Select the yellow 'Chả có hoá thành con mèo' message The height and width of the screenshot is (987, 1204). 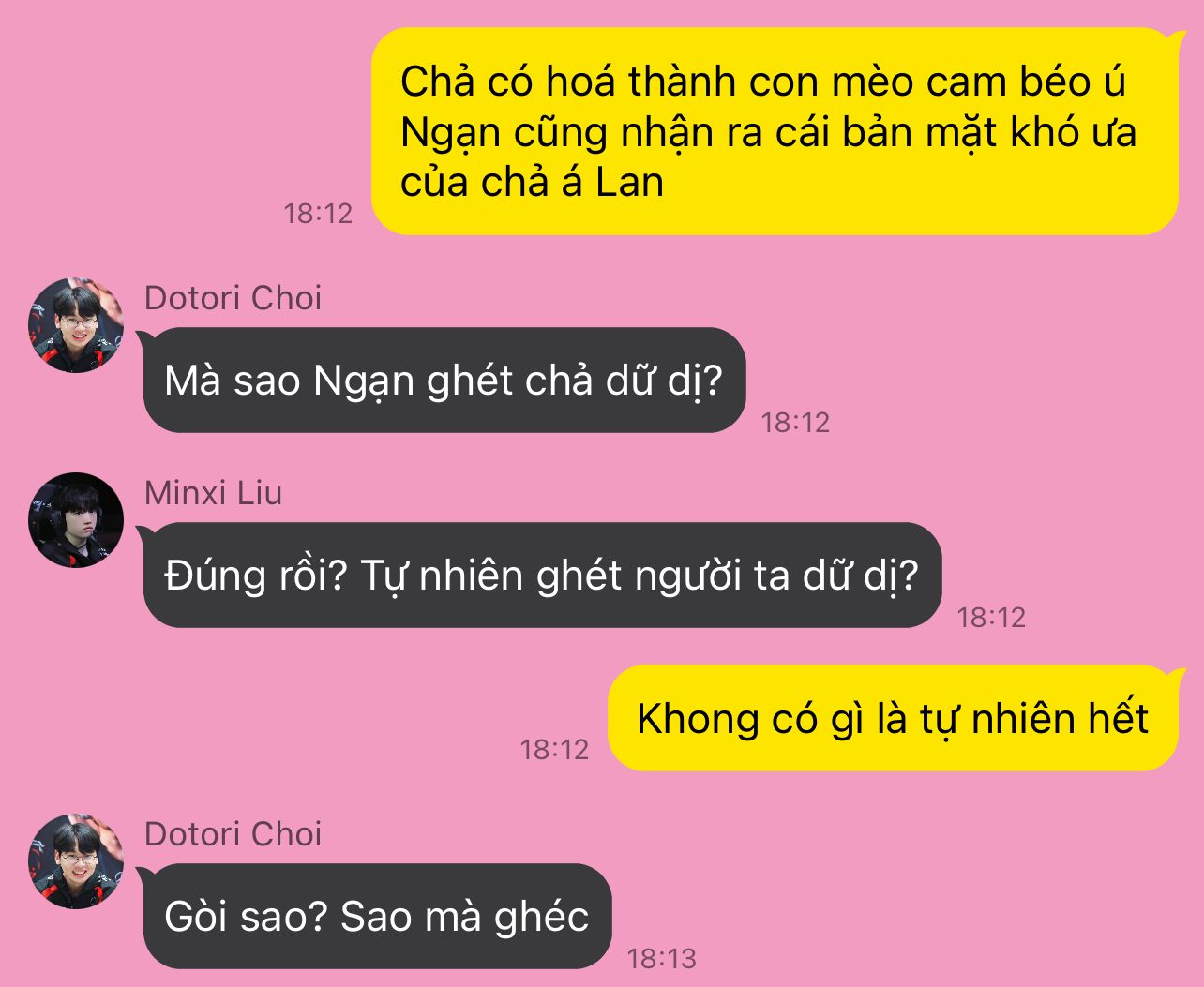[x=775, y=131]
